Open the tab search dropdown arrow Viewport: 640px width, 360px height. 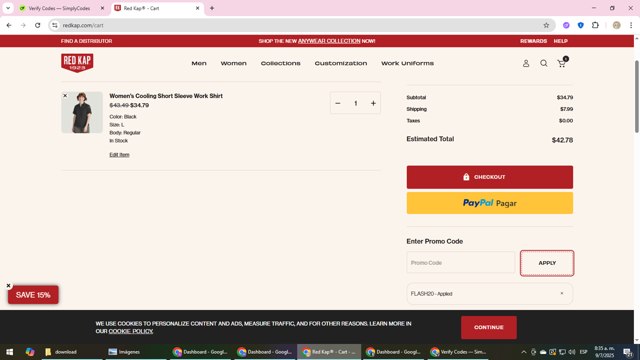(8, 8)
